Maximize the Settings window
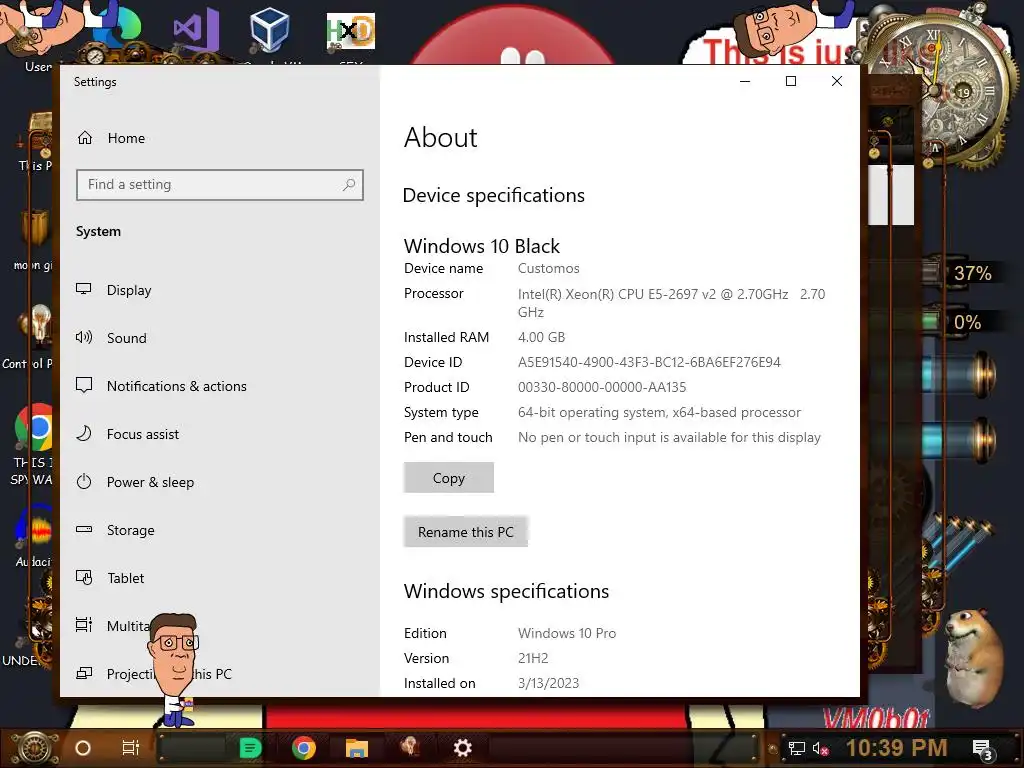Screen dimensions: 1024x768 pos(791,81)
